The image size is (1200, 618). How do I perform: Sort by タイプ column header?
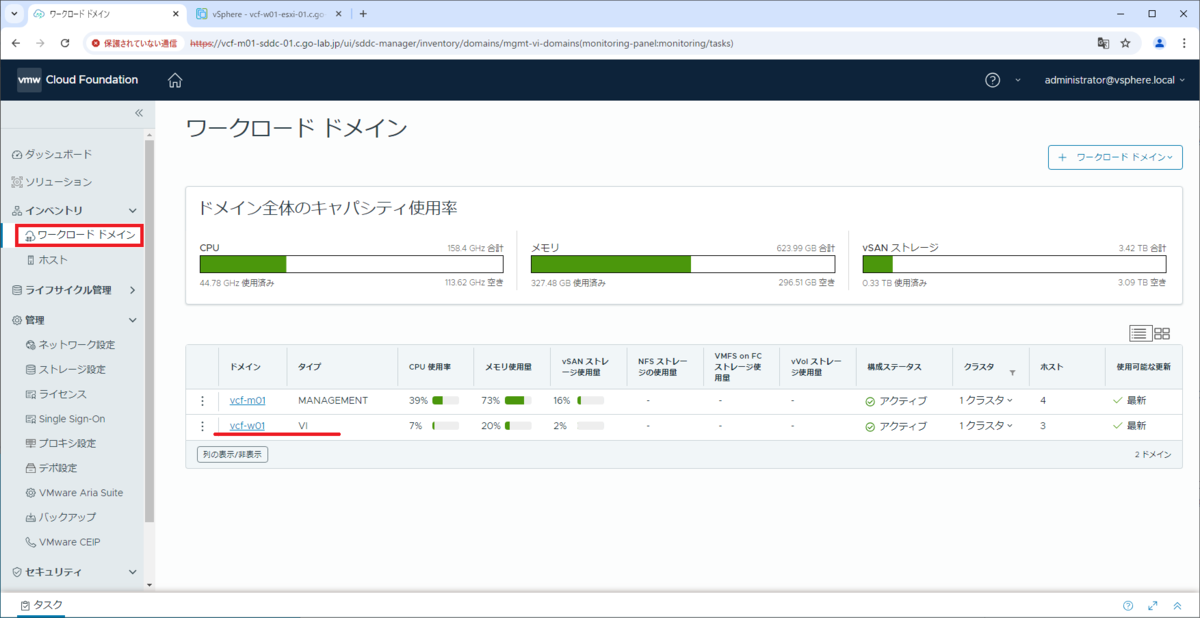(x=309, y=368)
